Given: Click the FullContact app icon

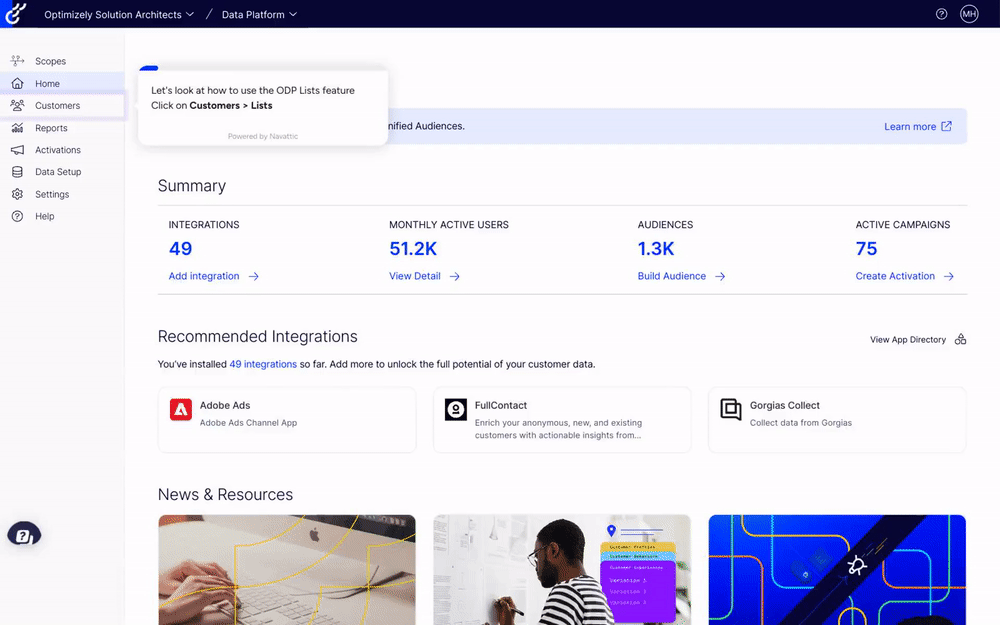Looking at the screenshot, I should pyautogui.click(x=456, y=410).
